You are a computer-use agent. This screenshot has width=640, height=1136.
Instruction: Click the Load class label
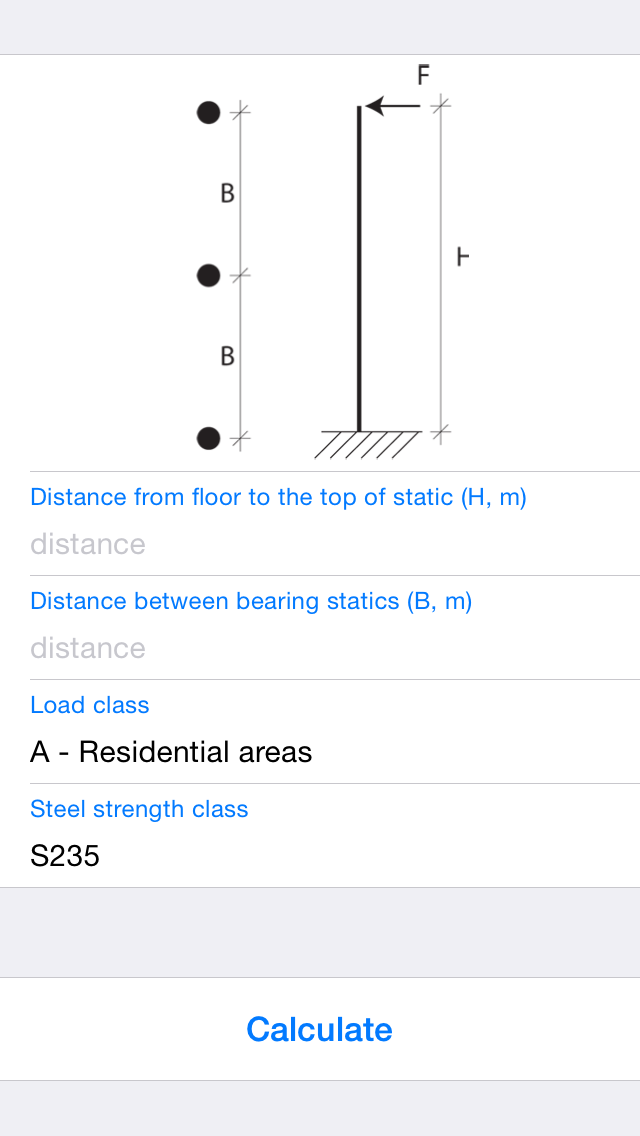pos(89,705)
